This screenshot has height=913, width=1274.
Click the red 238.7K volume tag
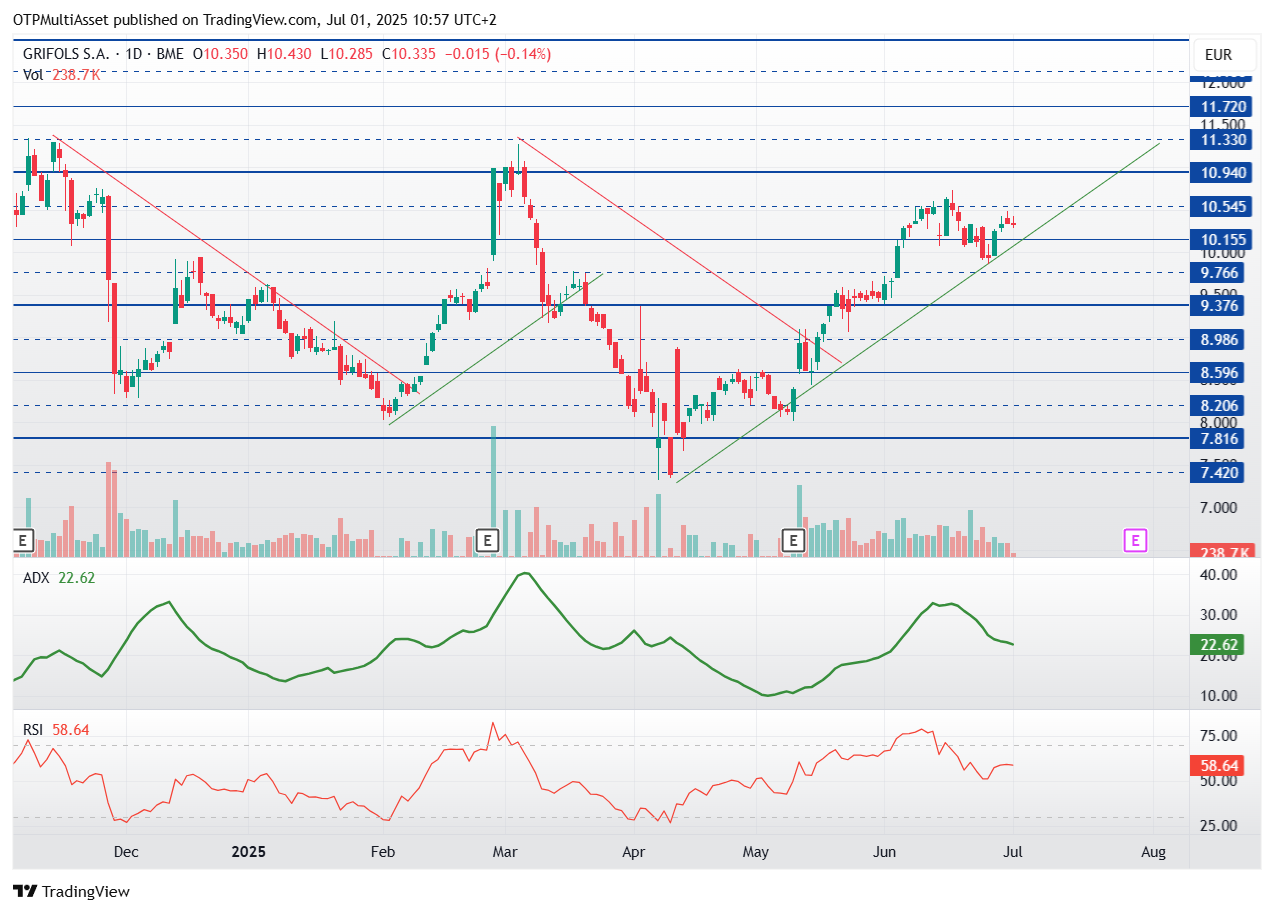[x=1220, y=552]
